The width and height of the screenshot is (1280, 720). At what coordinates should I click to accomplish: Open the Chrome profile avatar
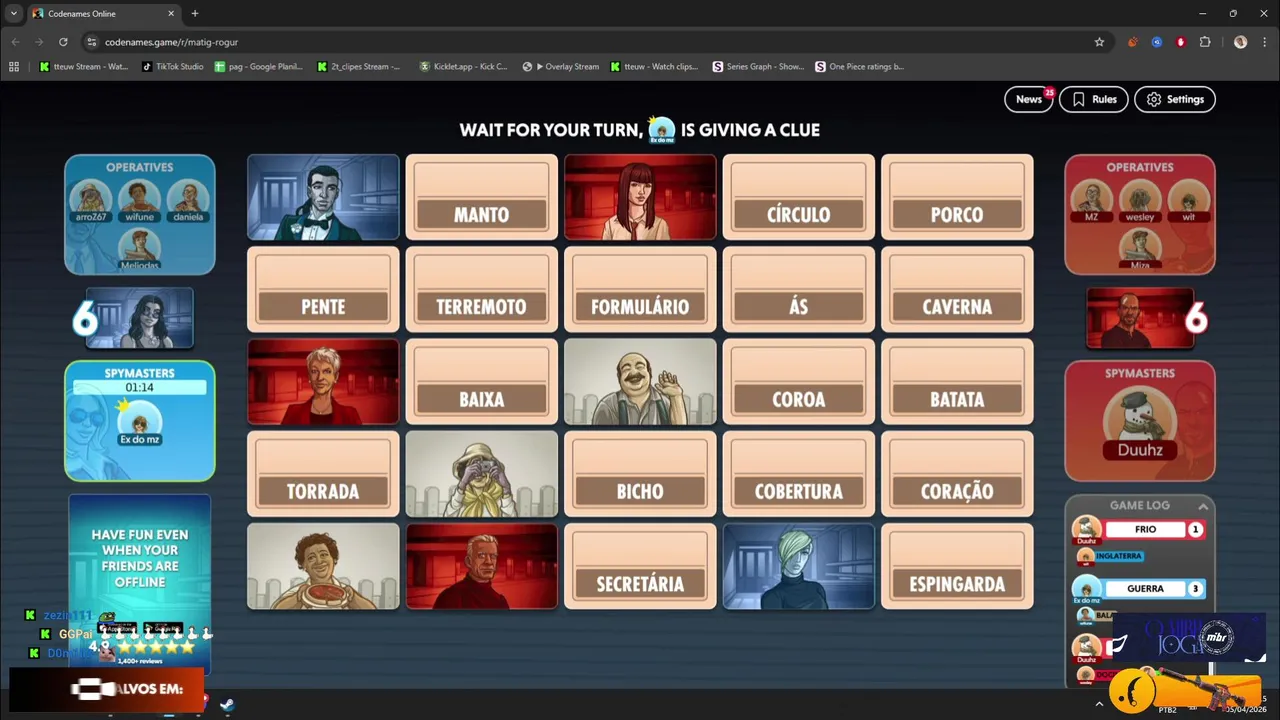(x=1240, y=42)
